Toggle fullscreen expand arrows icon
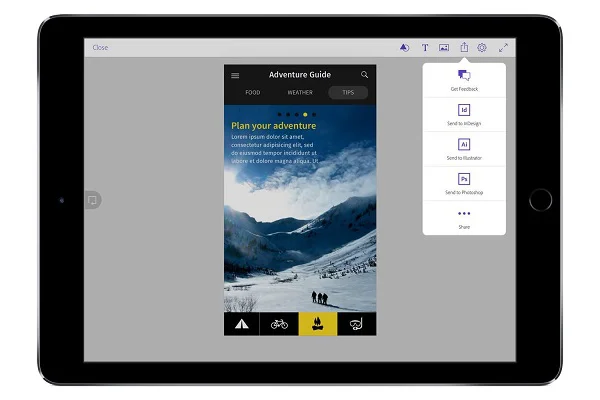600x400 pixels. [x=503, y=47]
